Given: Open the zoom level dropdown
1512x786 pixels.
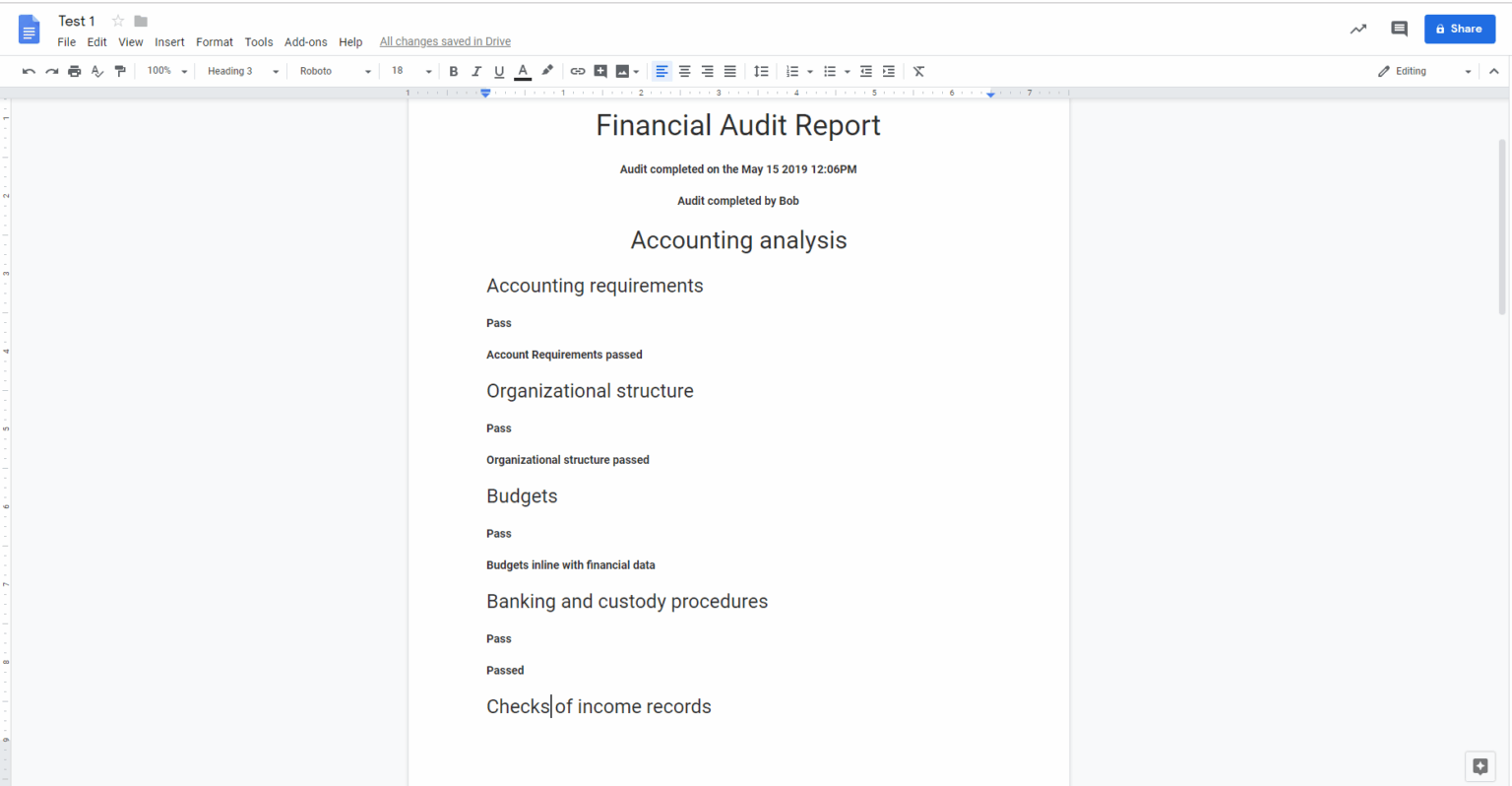Looking at the screenshot, I should 165,70.
